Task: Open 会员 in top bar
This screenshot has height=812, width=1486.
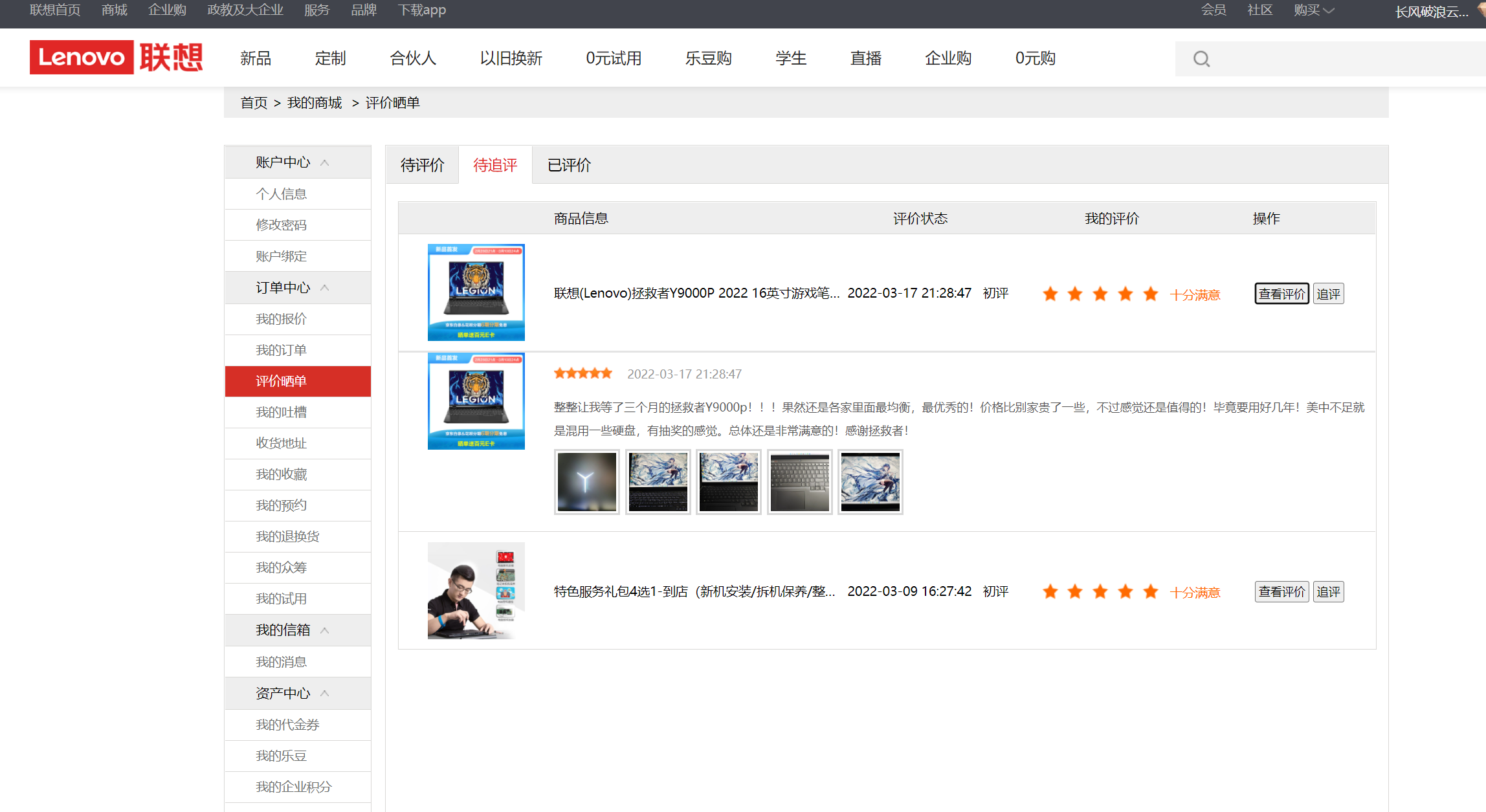Action: (1214, 10)
